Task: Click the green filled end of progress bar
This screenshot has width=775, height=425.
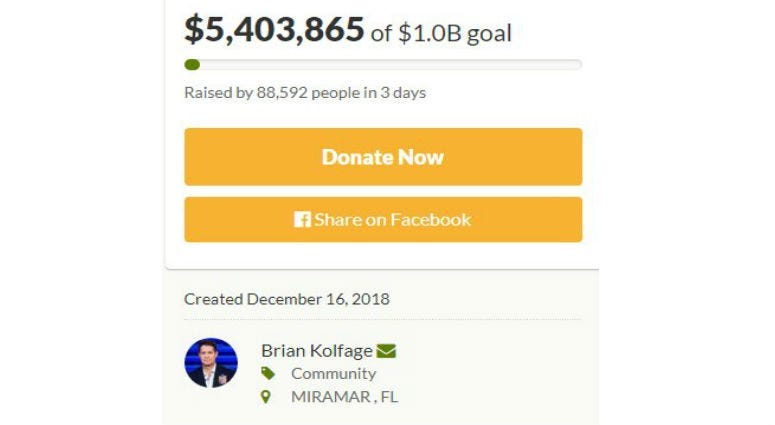Action: (x=192, y=65)
